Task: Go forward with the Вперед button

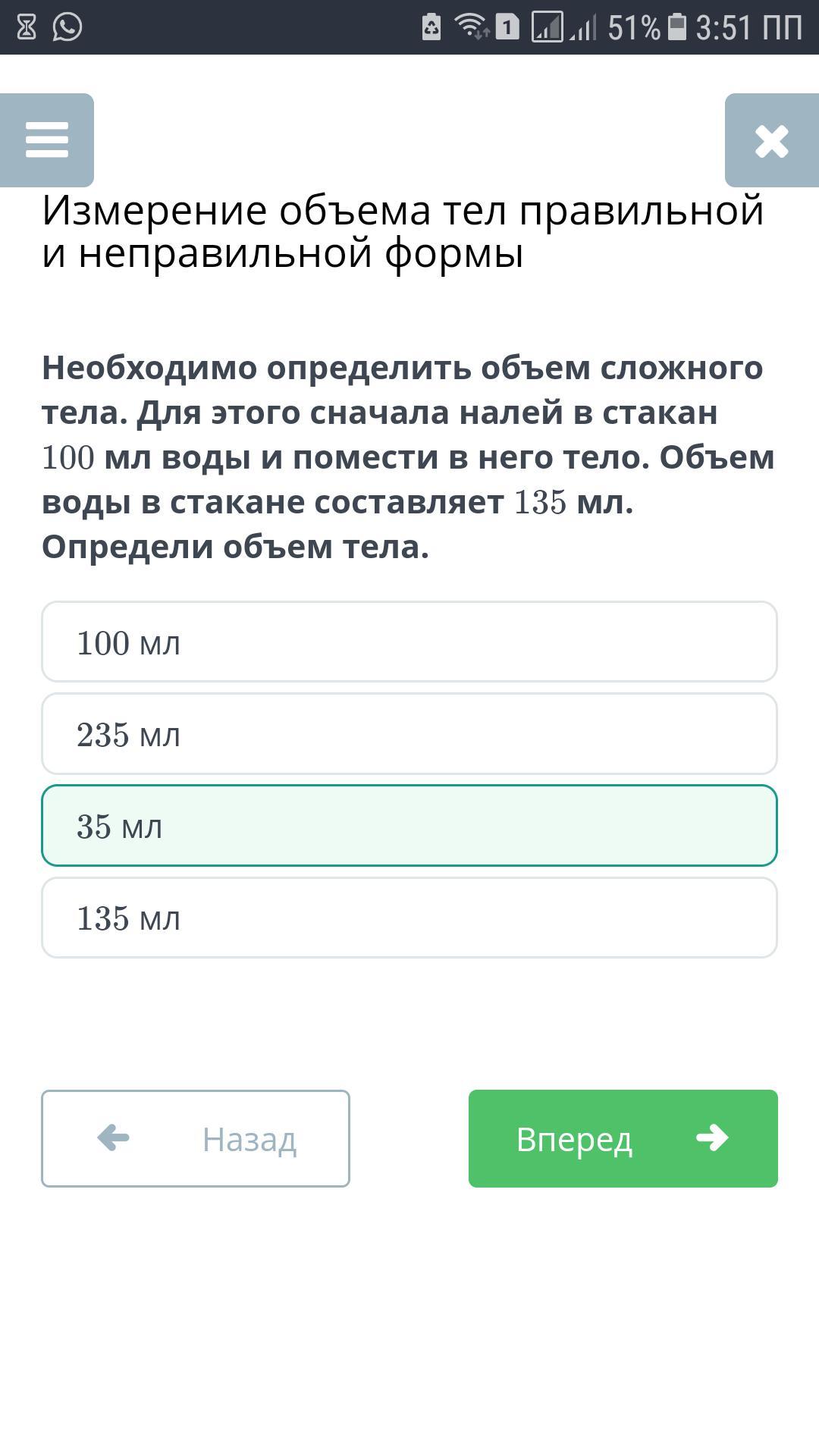Action: click(x=623, y=1138)
